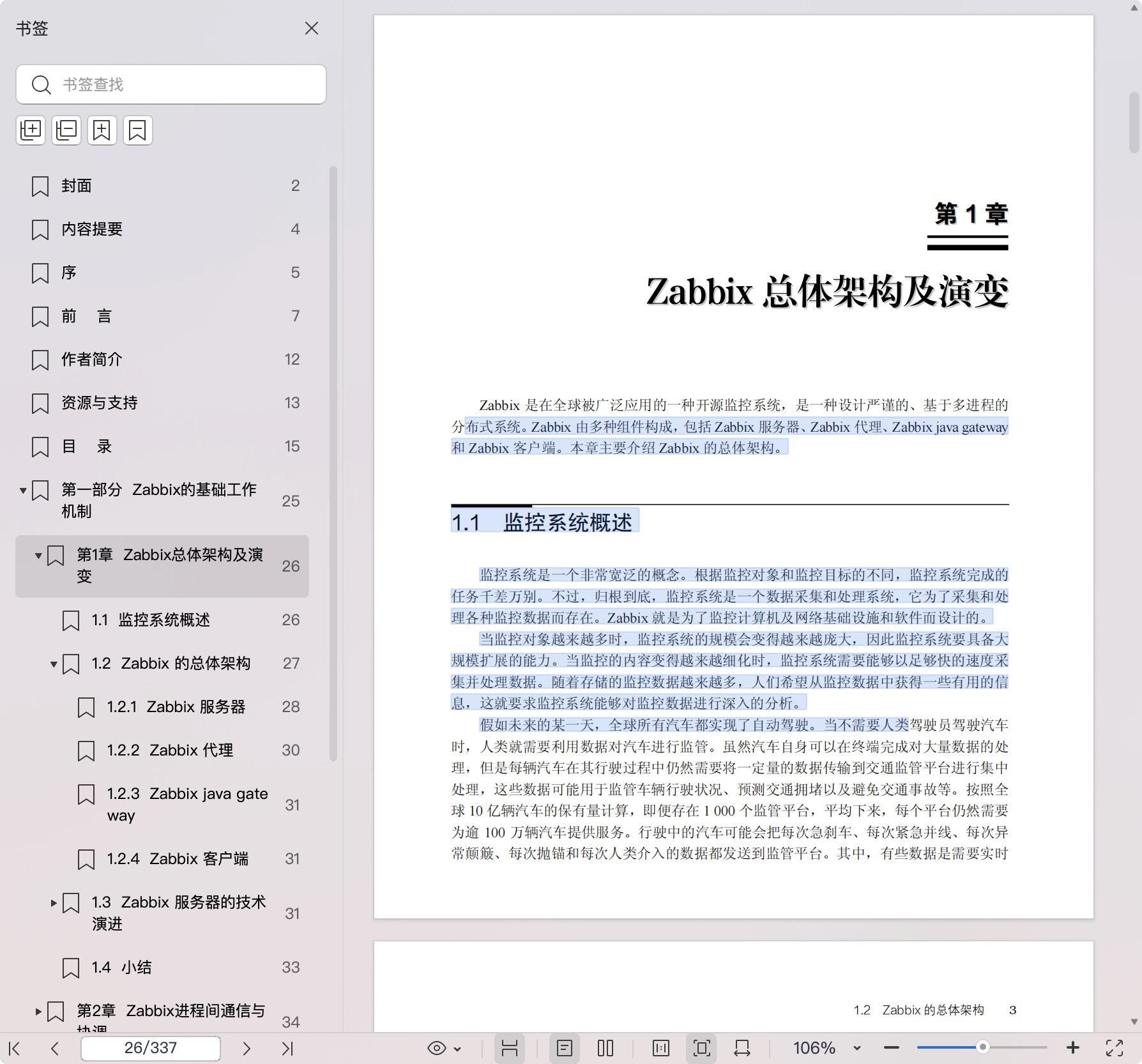Viewport: 1142px width, 1064px height.
Task: Click the zoom slider handle
Action: (x=983, y=1047)
